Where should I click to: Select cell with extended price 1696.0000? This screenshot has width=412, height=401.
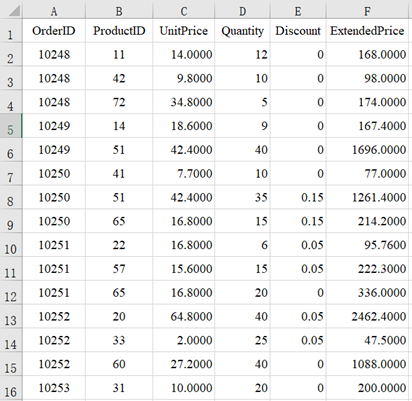pos(367,150)
